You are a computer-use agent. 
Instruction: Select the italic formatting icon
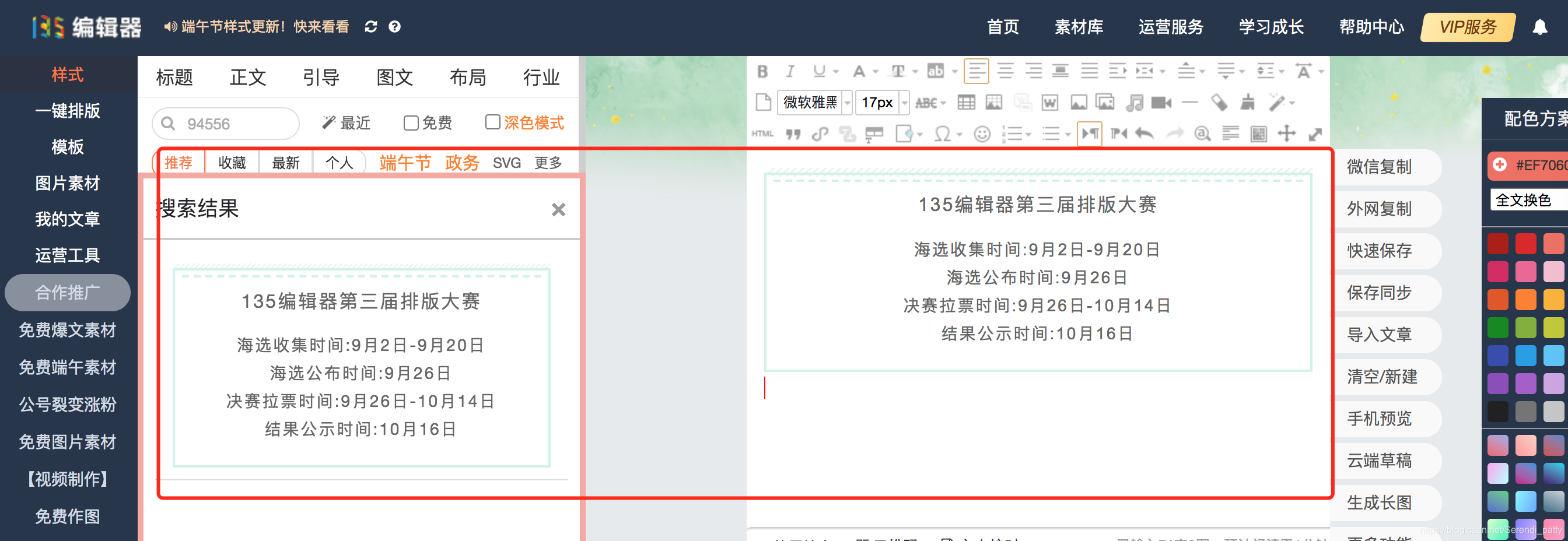click(790, 71)
